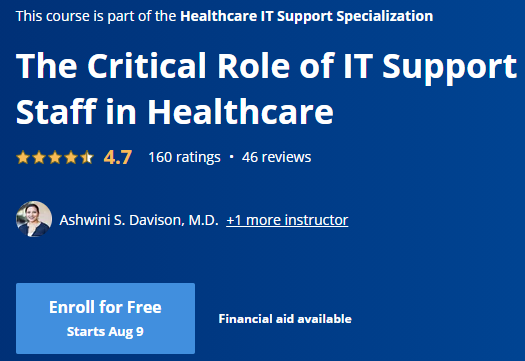Select Ashwini S. Davison, M.D. name

point(139,220)
